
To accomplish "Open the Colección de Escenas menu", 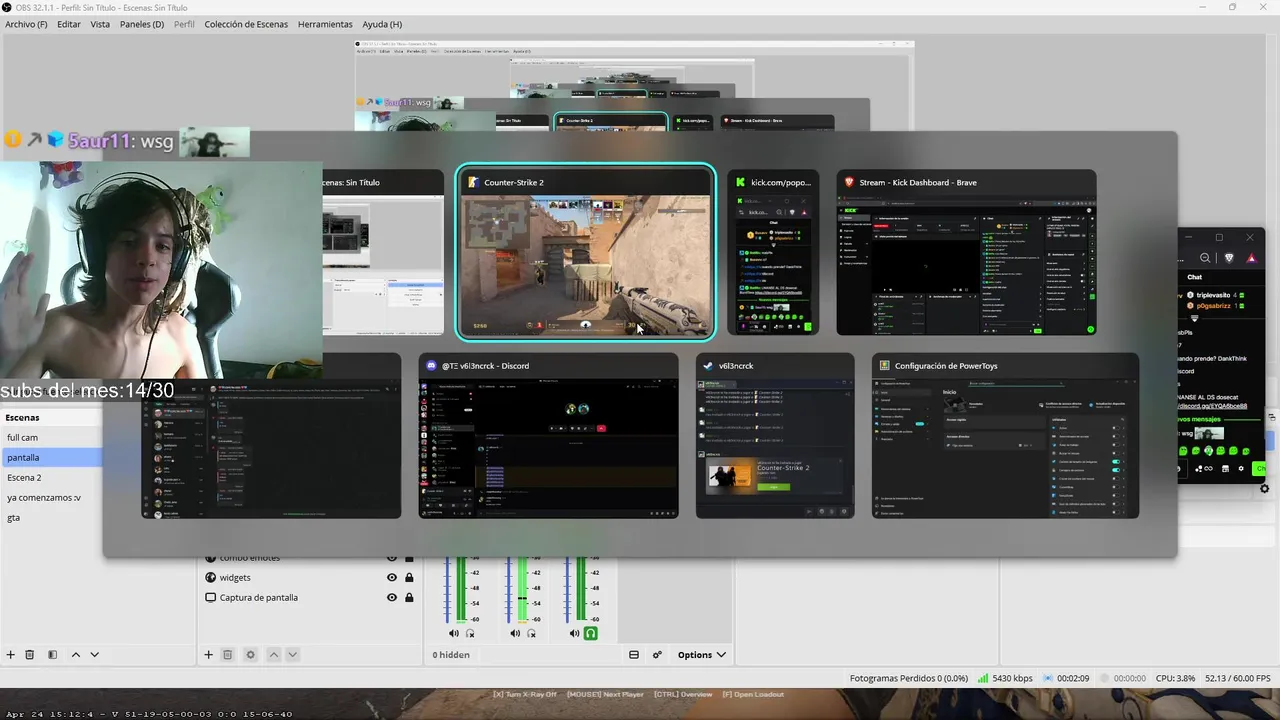I will (246, 24).
